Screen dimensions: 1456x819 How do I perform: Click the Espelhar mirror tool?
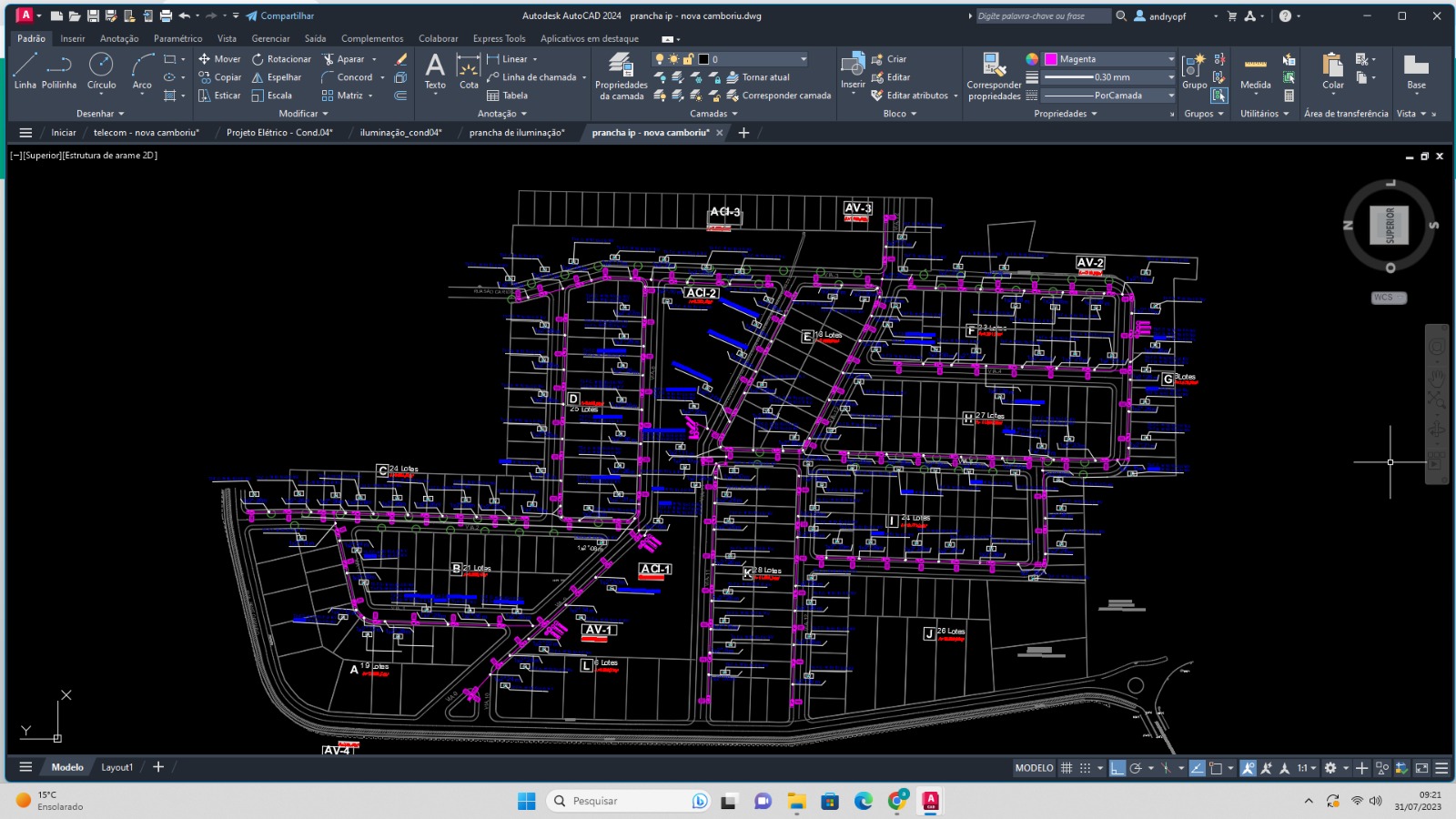[x=276, y=77]
